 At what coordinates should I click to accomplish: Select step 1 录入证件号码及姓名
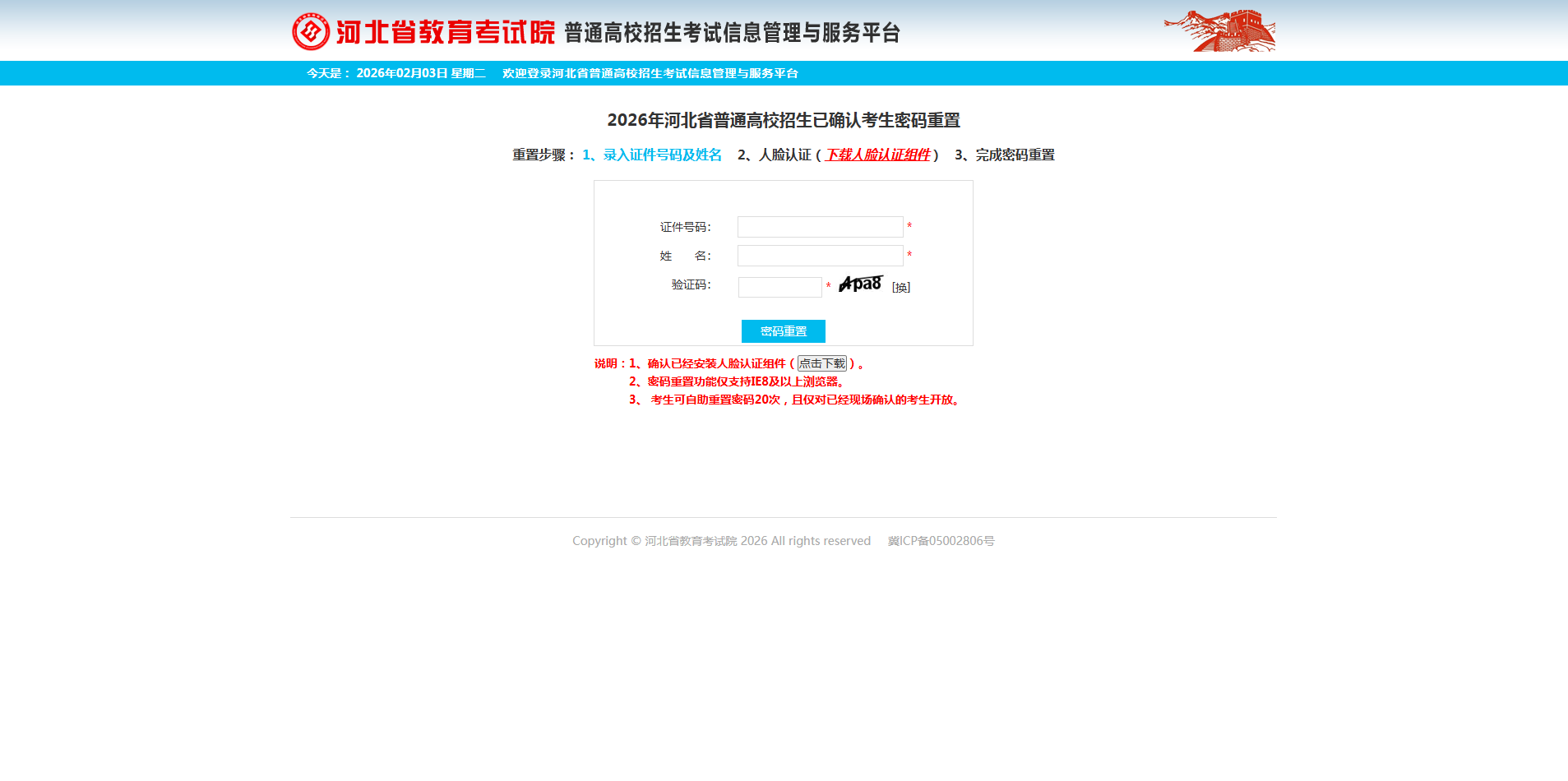pyautogui.click(x=652, y=155)
